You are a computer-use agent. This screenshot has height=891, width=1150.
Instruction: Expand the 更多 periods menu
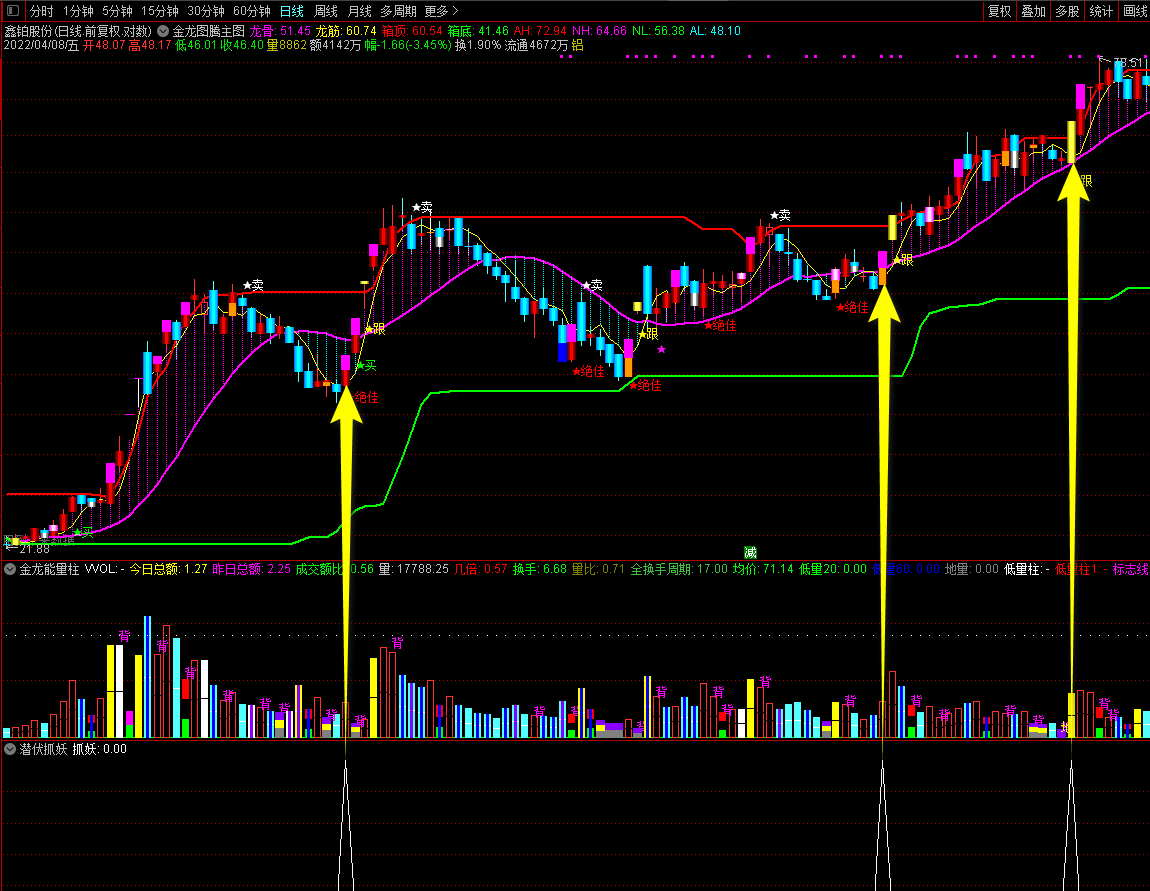pos(442,11)
